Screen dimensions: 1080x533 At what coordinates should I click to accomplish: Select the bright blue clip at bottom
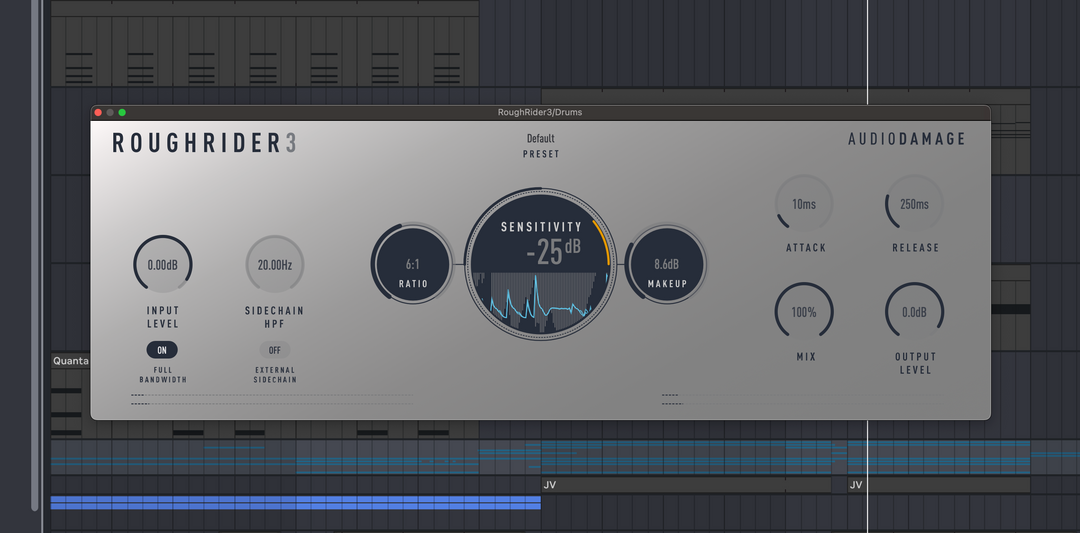tap(295, 502)
